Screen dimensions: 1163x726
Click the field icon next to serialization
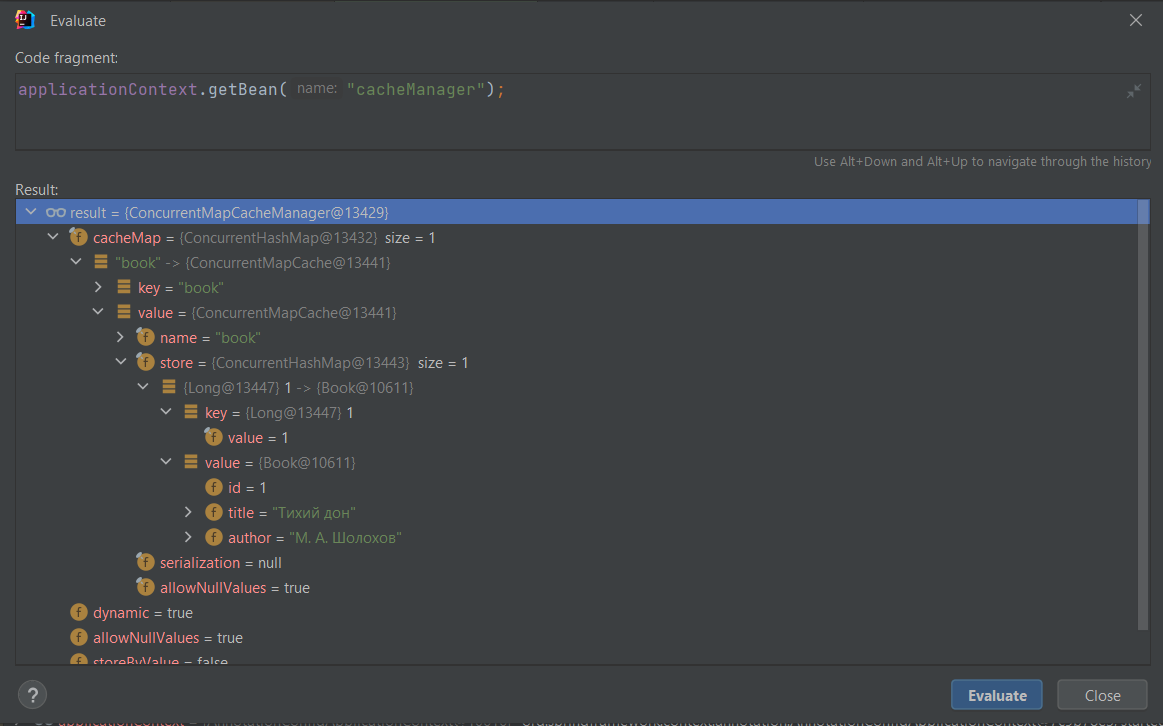tap(145, 563)
